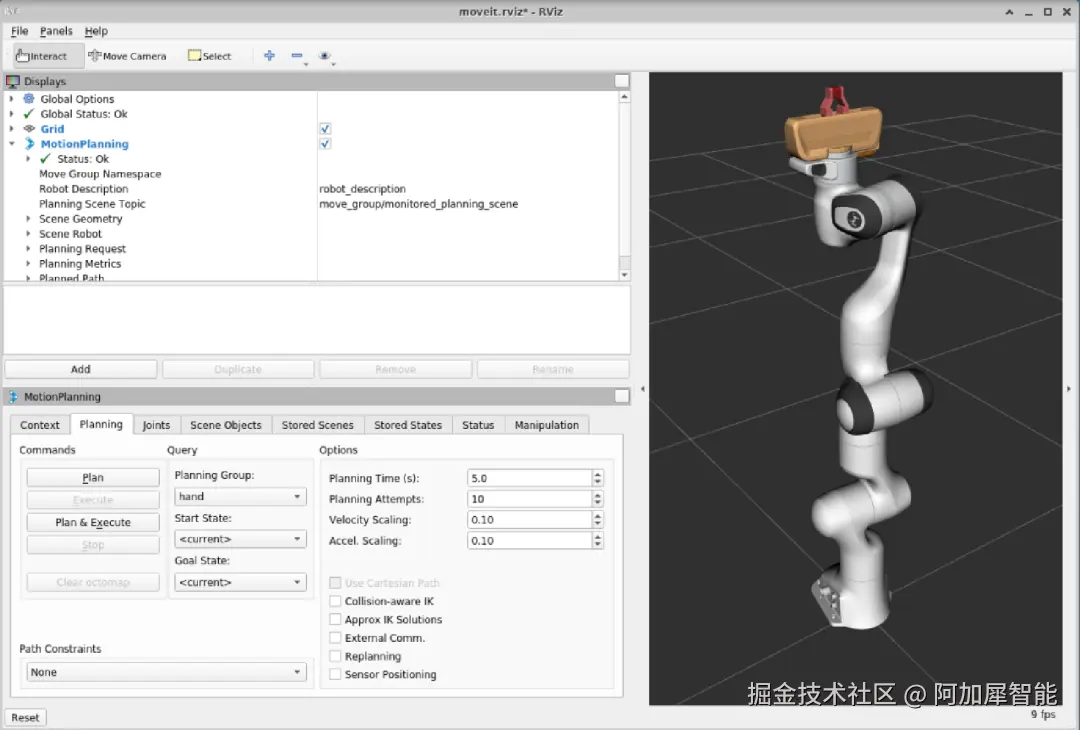Image resolution: width=1080 pixels, height=730 pixels.
Task: Open the Goal State dropdown
Action: point(240,582)
